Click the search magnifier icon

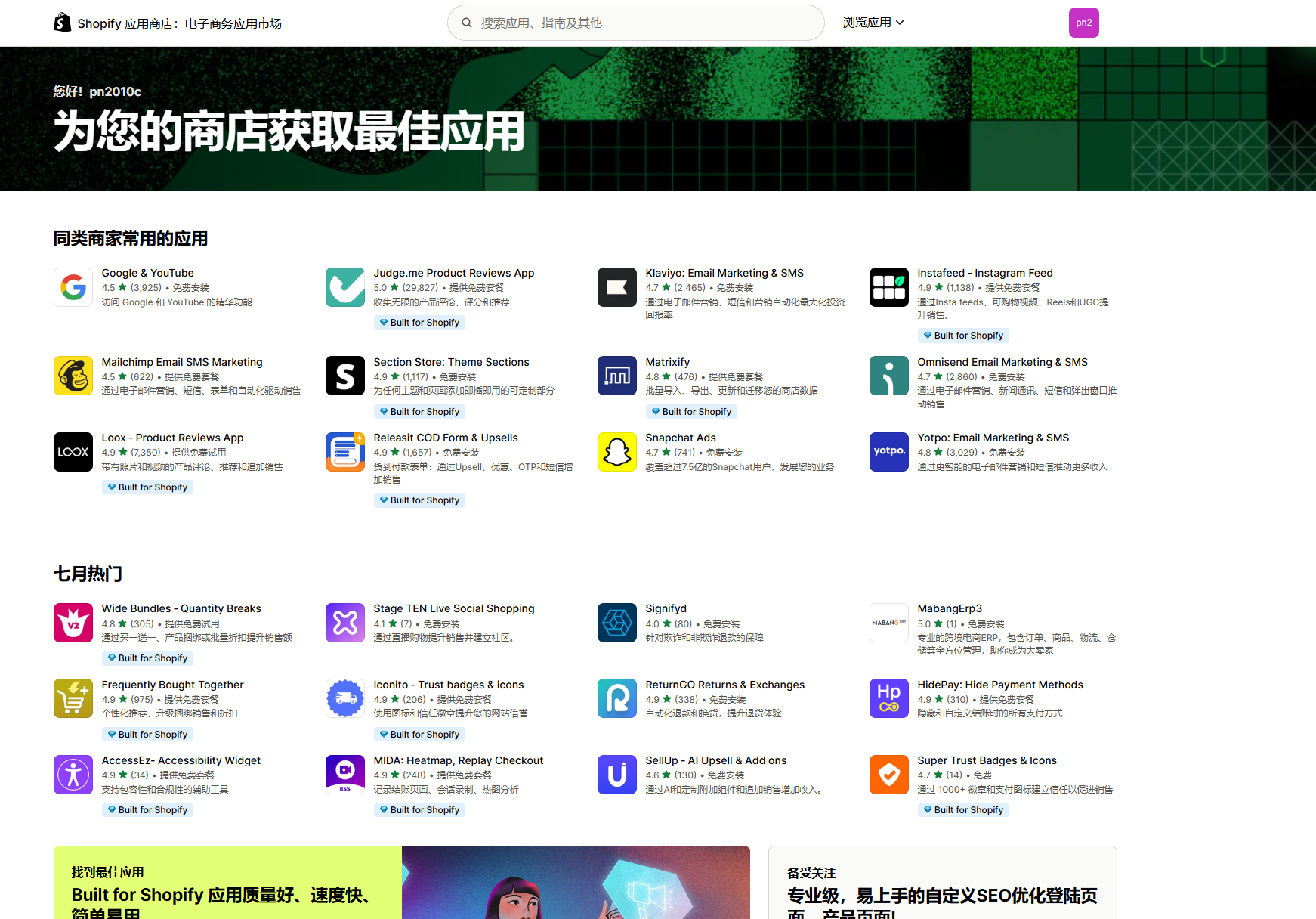(x=467, y=23)
